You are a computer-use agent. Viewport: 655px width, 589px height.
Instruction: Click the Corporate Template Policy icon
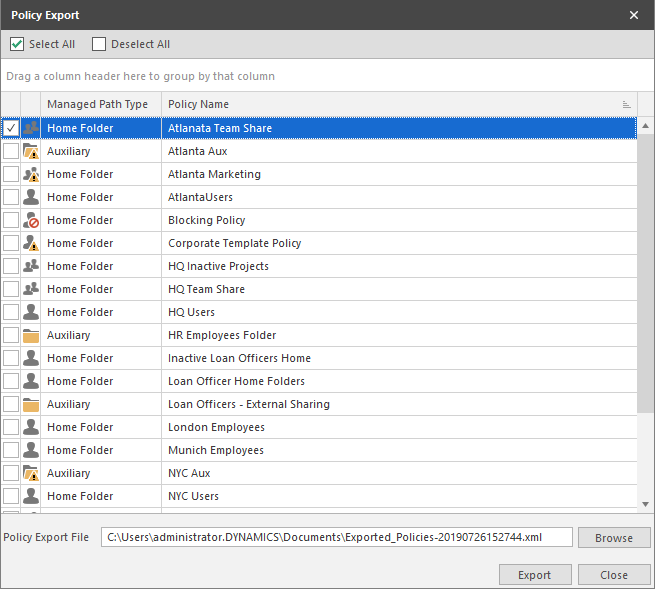(30, 243)
